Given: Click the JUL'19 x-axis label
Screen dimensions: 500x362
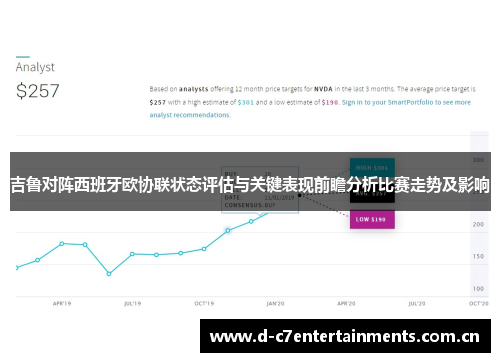Looking at the screenshot, I should click(133, 303).
